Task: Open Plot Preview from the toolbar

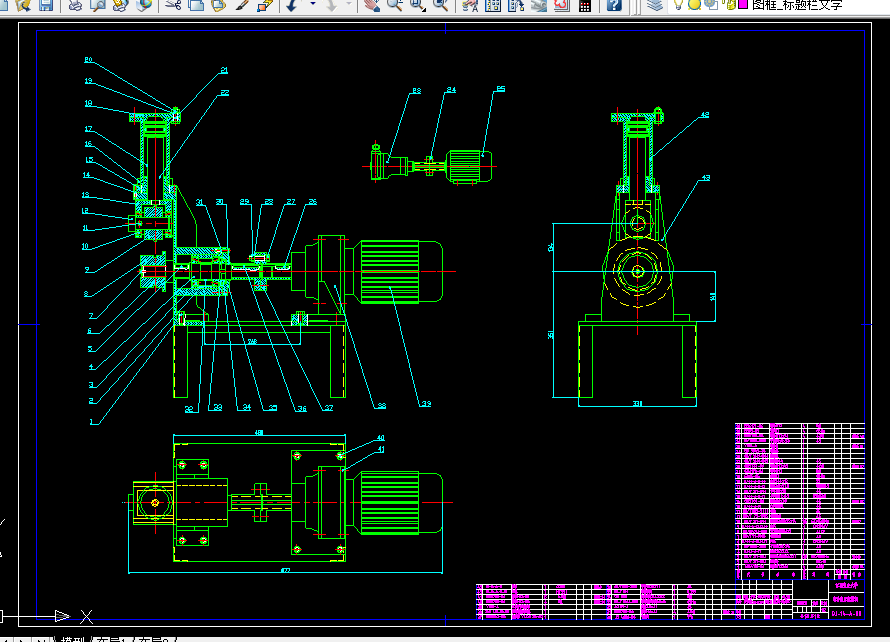Action: (98, 5)
